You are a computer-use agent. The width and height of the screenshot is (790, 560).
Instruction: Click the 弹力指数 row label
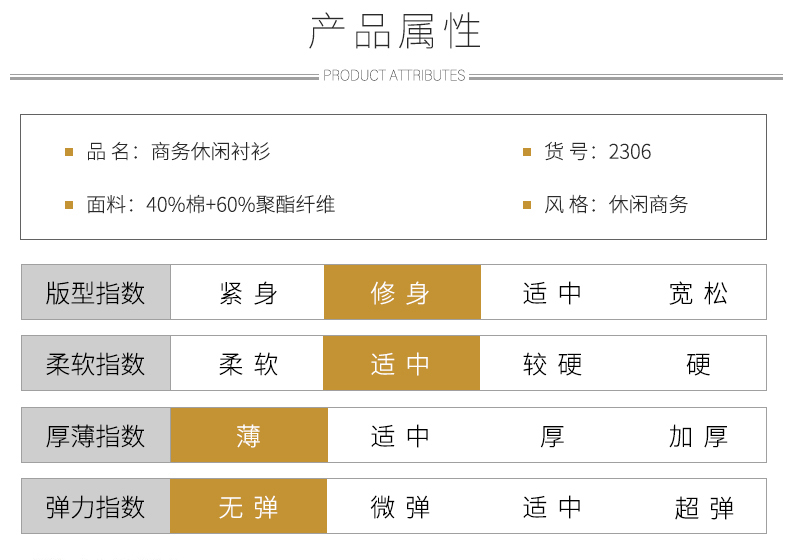tap(96, 507)
